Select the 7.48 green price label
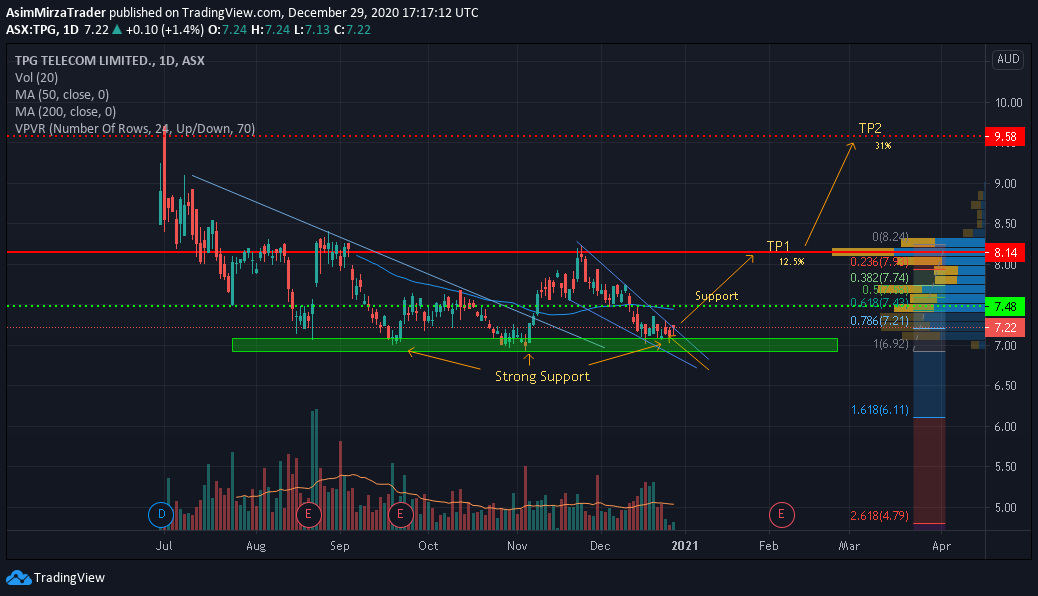 [1005, 307]
